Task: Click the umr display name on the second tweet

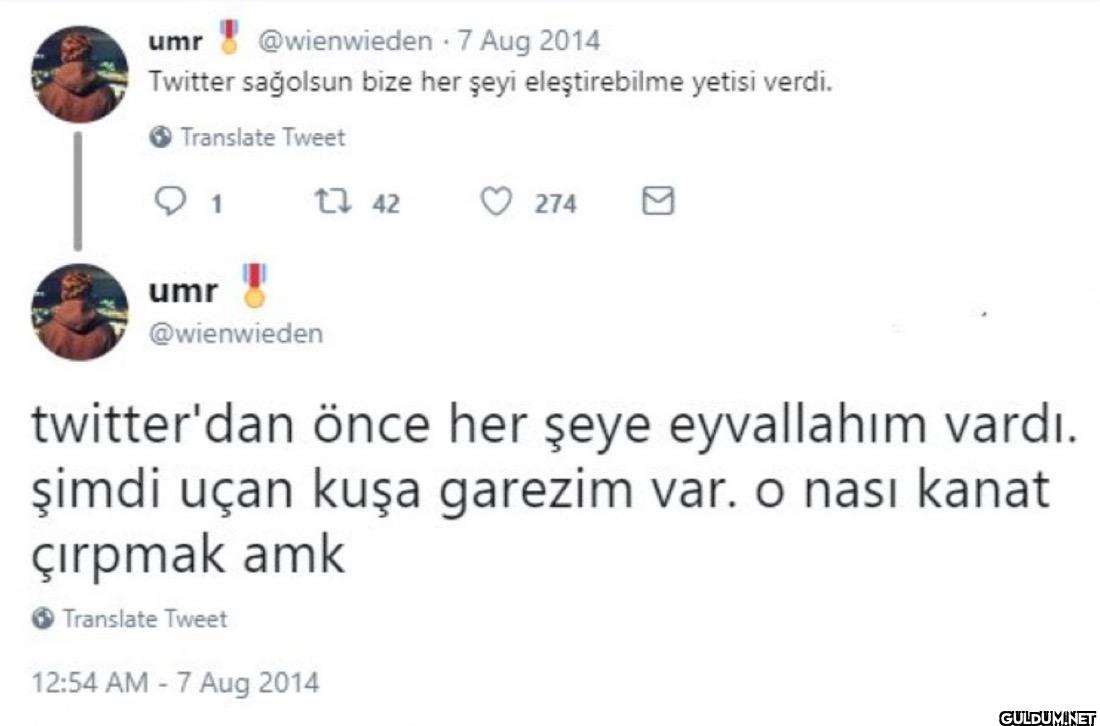Action: pyautogui.click(x=182, y=291)
